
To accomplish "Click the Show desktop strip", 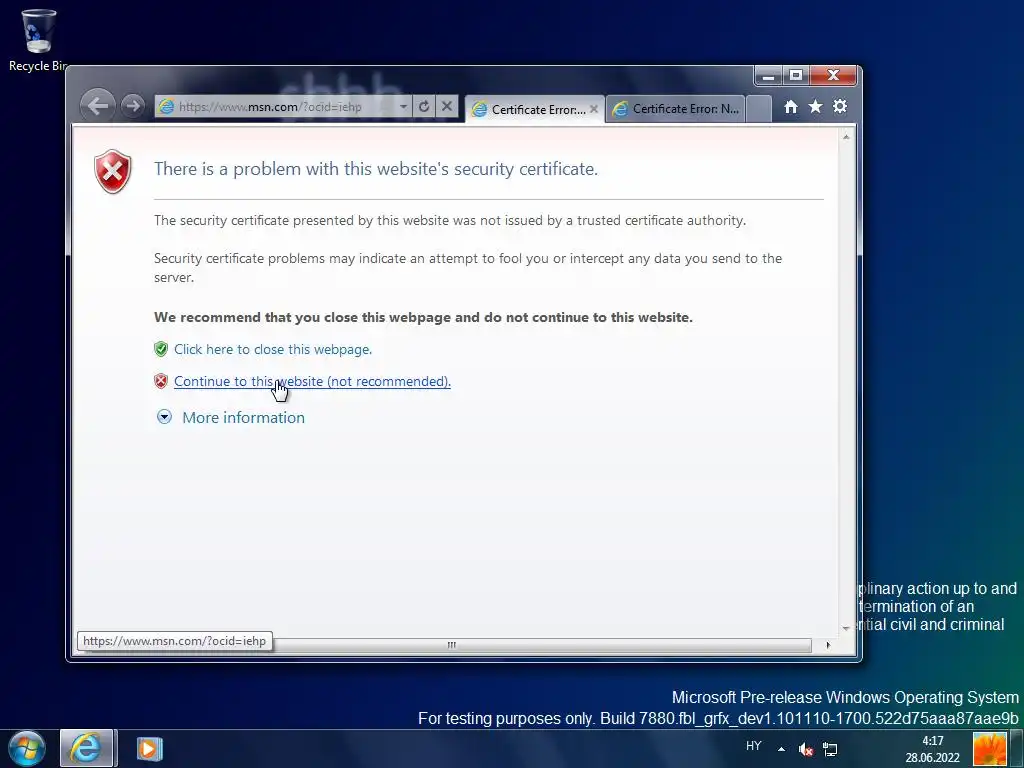I will [x=1016, y=749].
